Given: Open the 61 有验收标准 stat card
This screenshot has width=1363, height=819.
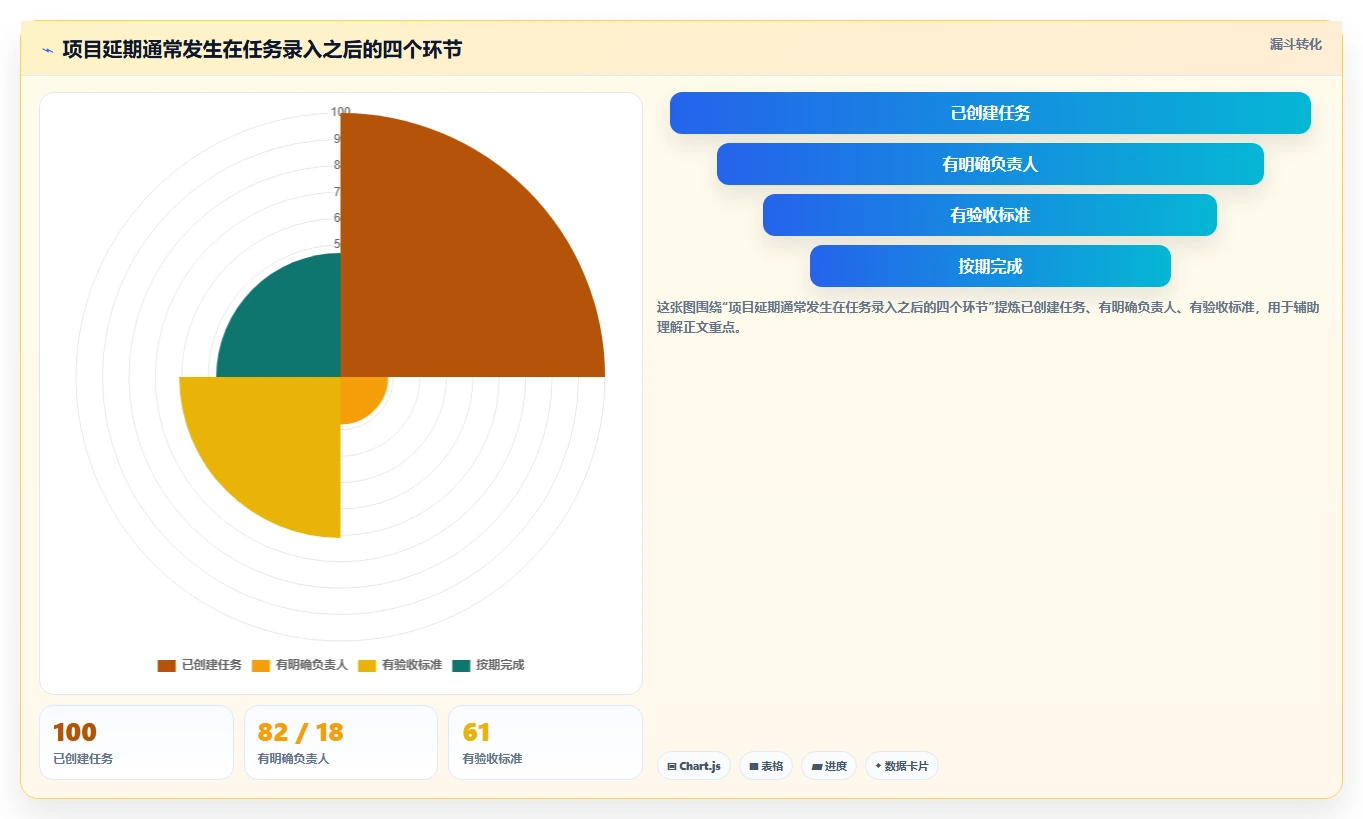Looking at the screenshot, I should tap(546, 742).
